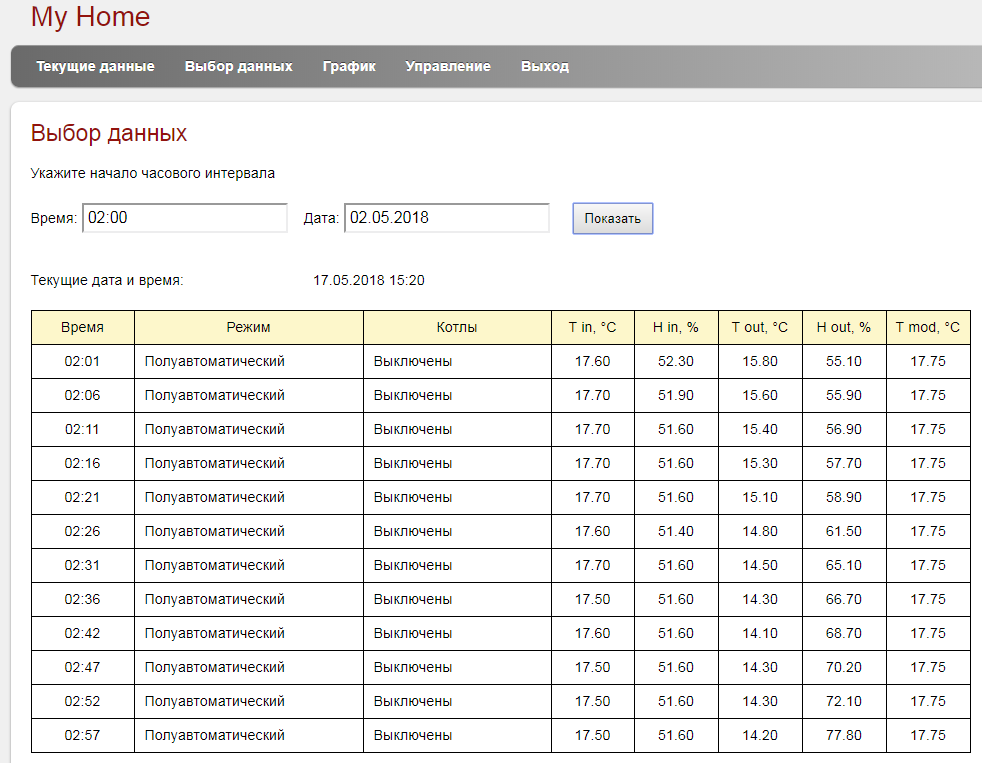Click H out value 55.10
982x763 pixels.
click(x=844, y=361)
